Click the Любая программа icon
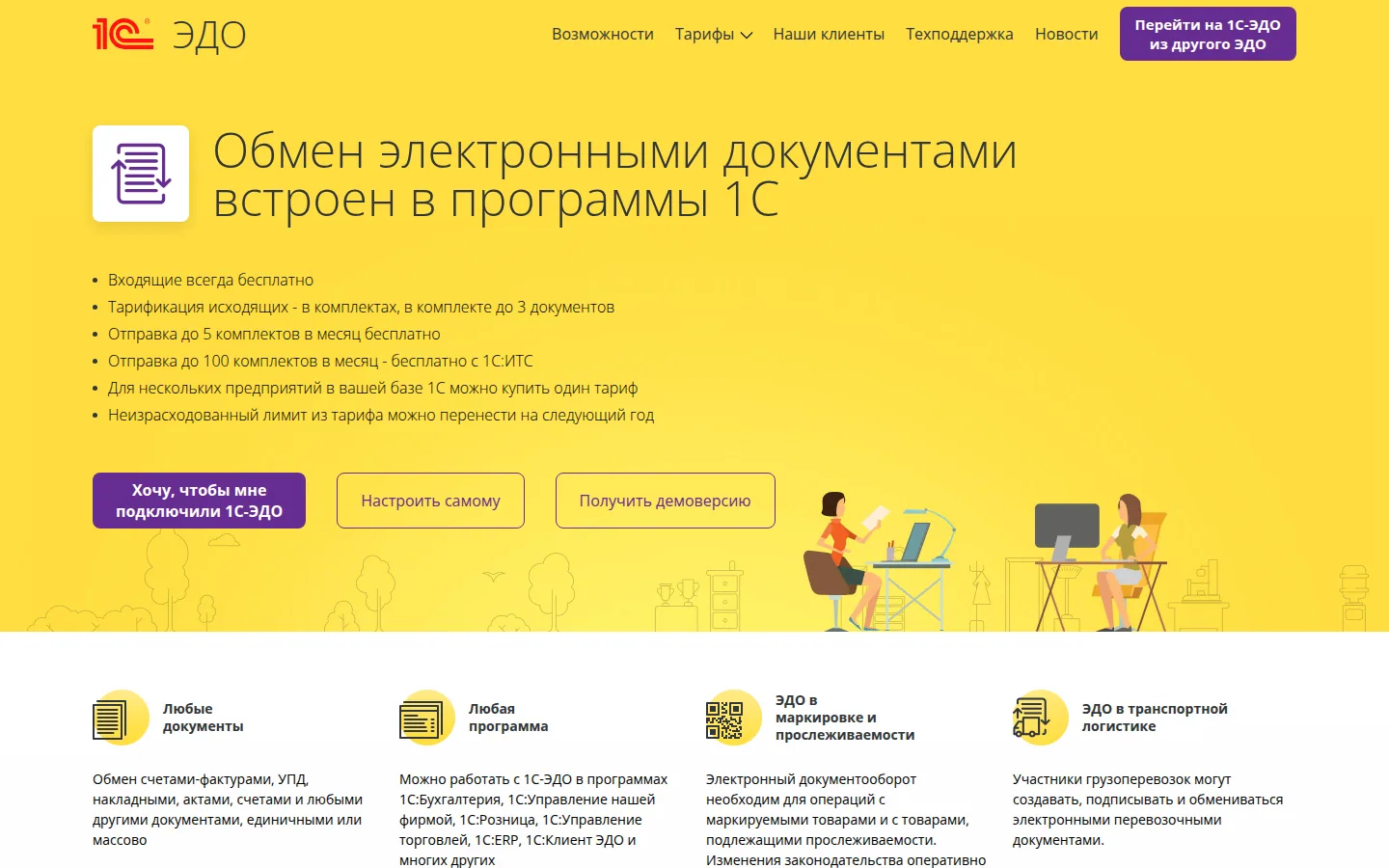This screenshot has height=868, width=1389. [x=426, y=718]
